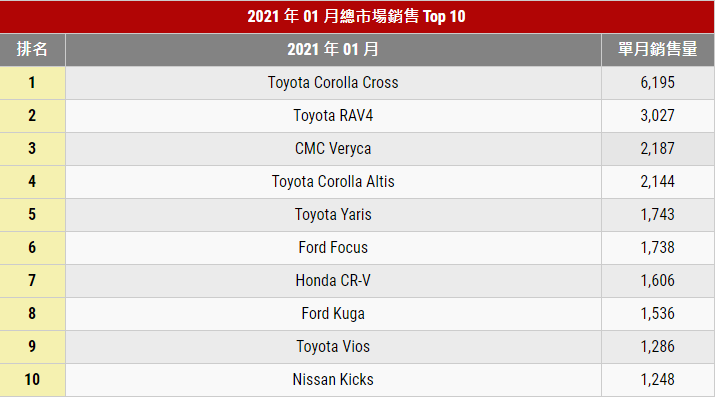Viewport: 716px width, 398px height.
Task: Click the 2021 年 01 月 column header
Action: (x=333, y=49)
